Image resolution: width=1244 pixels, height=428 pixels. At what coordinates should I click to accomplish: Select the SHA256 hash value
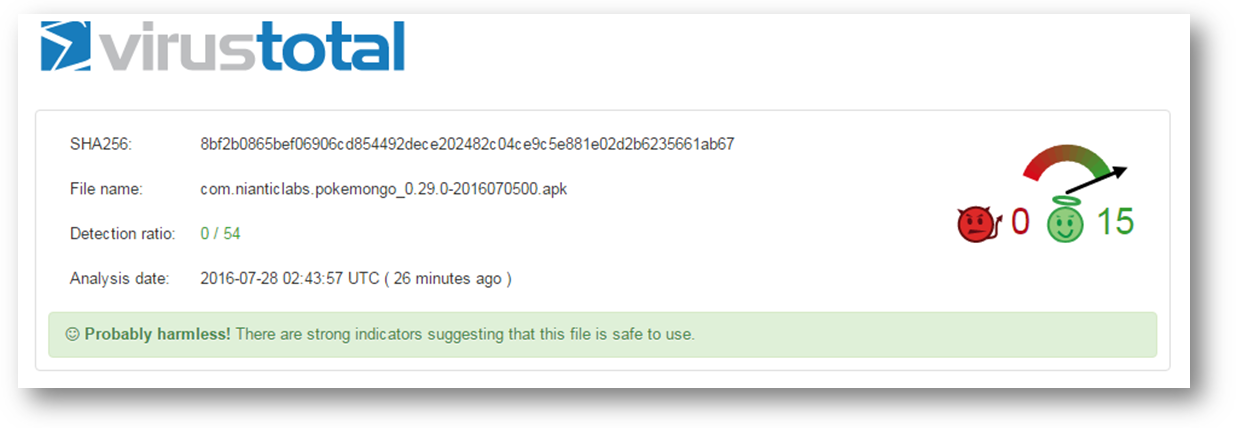point(467,144)
